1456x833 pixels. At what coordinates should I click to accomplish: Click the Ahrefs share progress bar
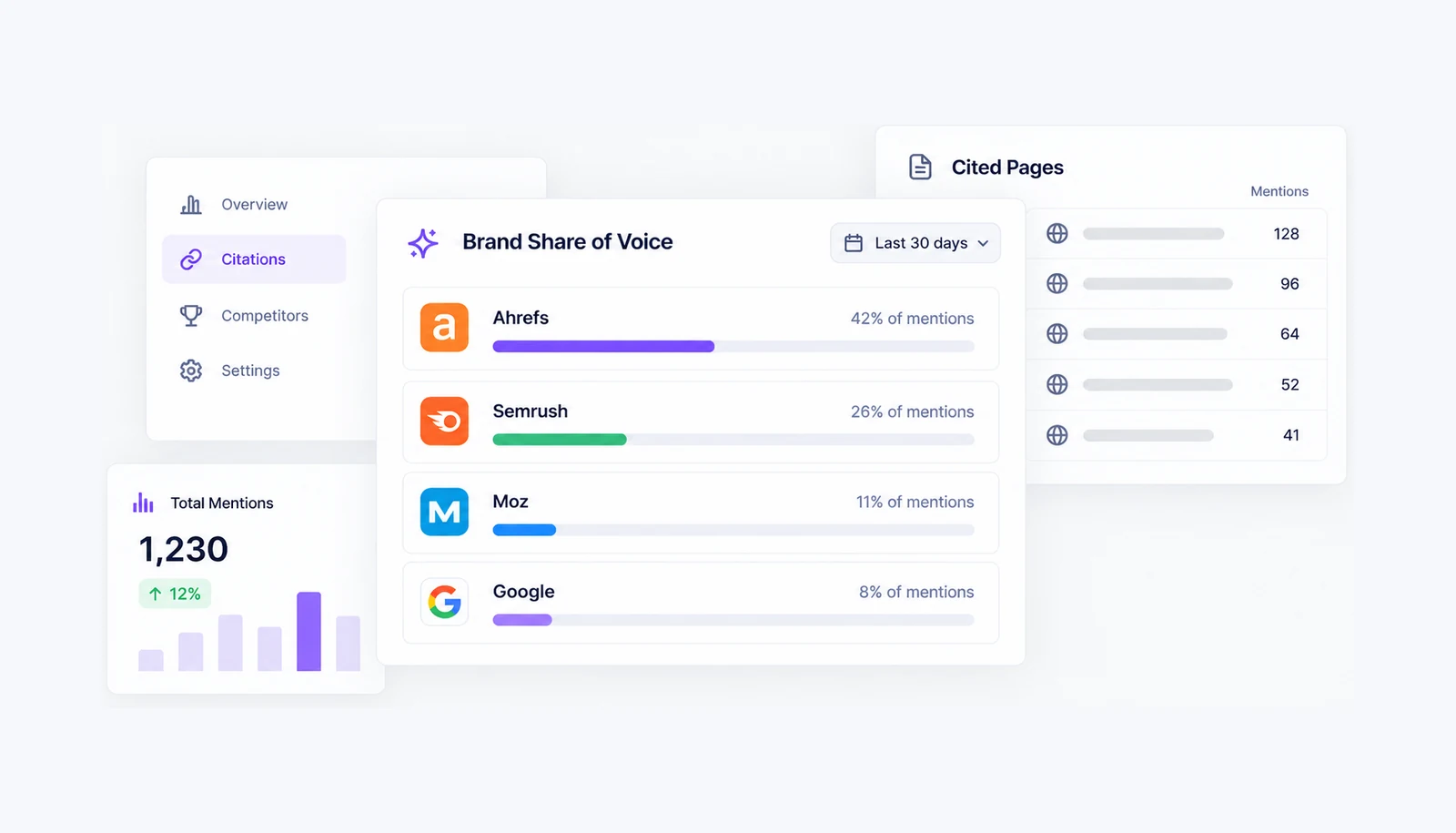click(x=733, y=346)
